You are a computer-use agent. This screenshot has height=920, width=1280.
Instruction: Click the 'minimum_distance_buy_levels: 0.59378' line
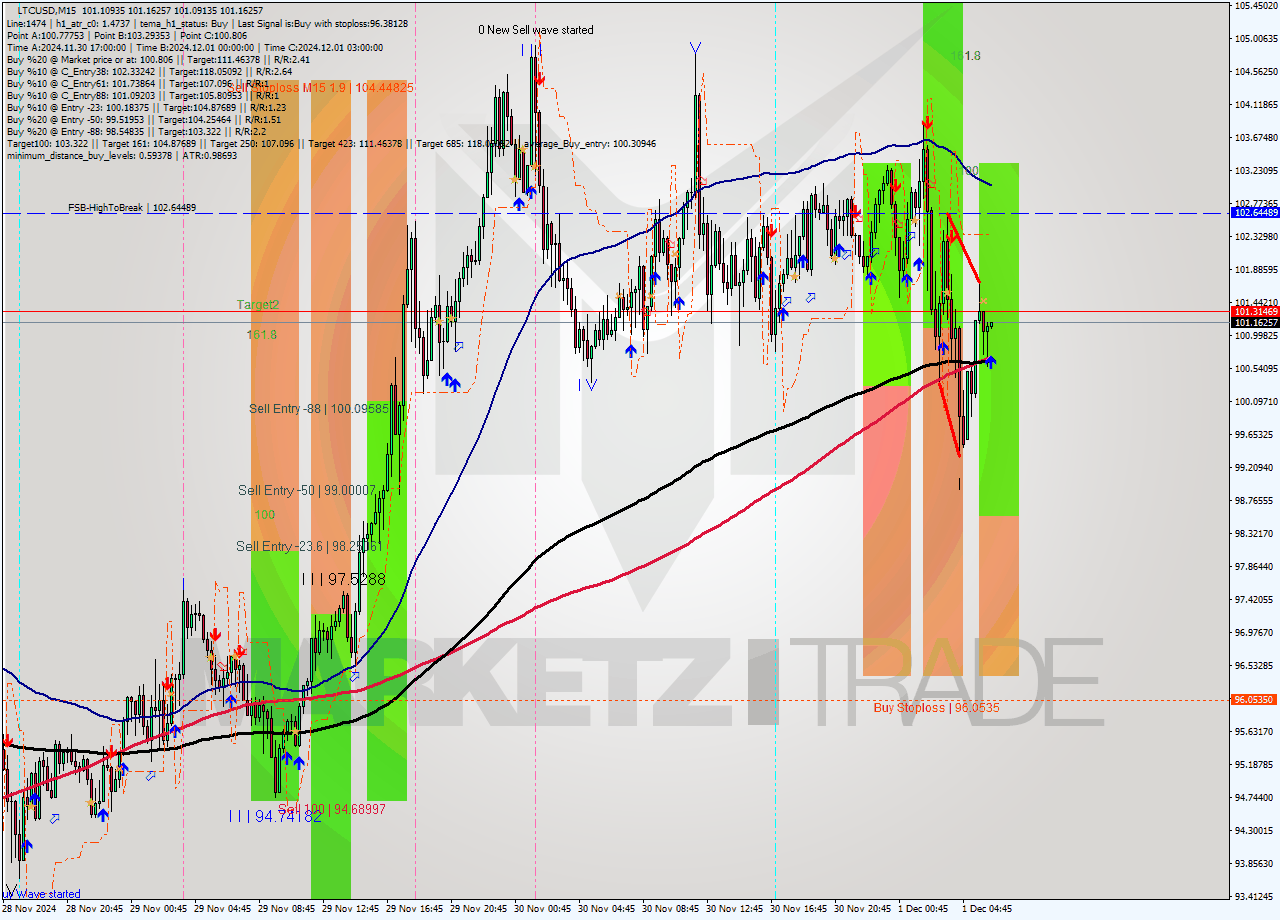(122, 155)
